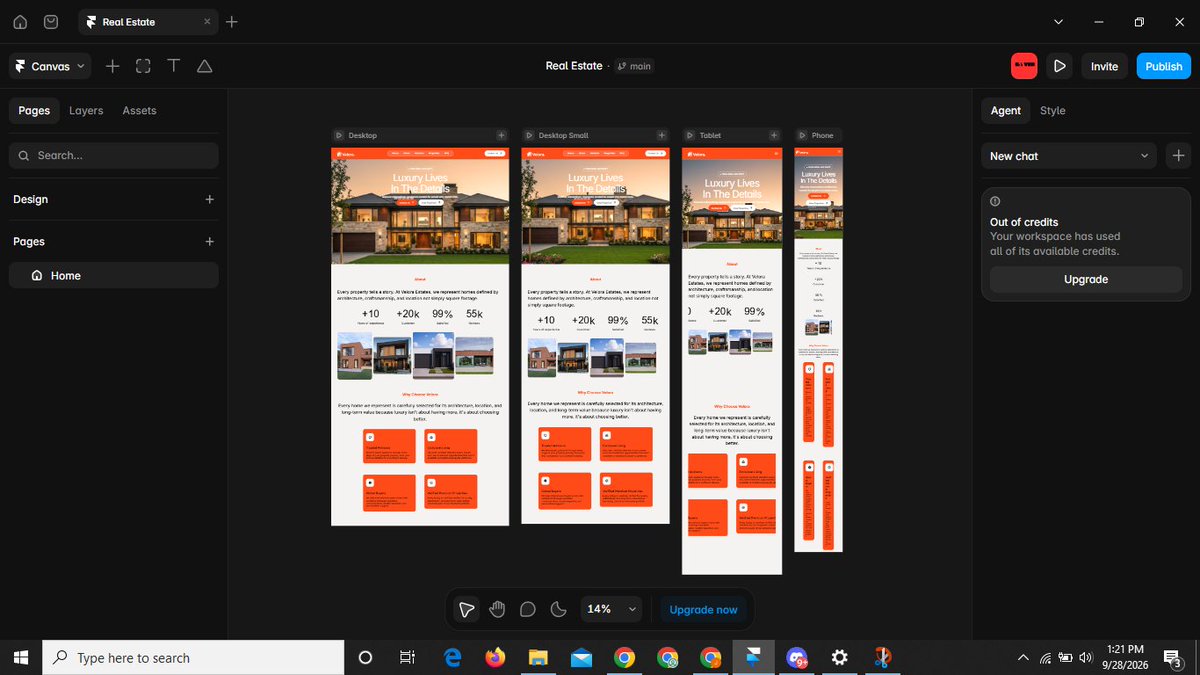Click the blue Publish button
The image size is (1200, 675).
click(x=1164, y=66)
